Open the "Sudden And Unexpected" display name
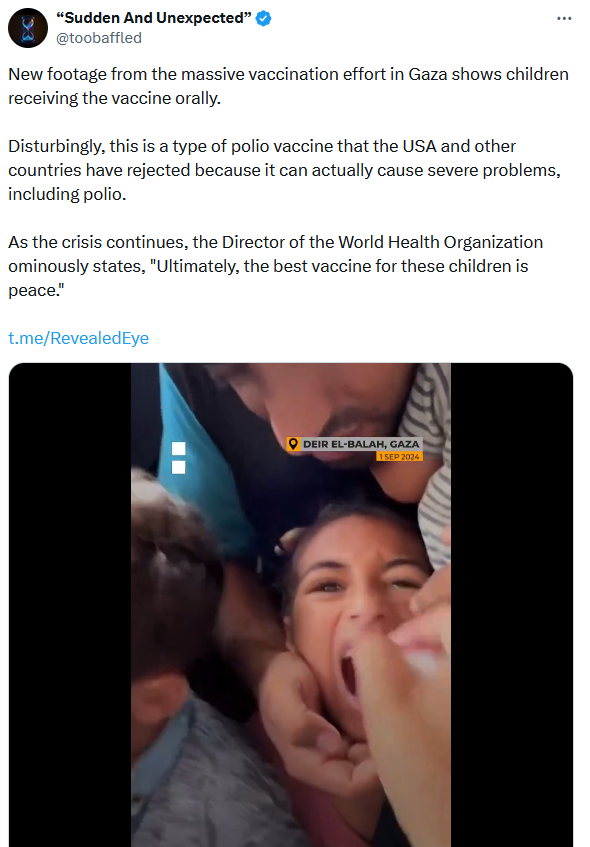This screenshot has width=590, height=847. pos(154,18)
